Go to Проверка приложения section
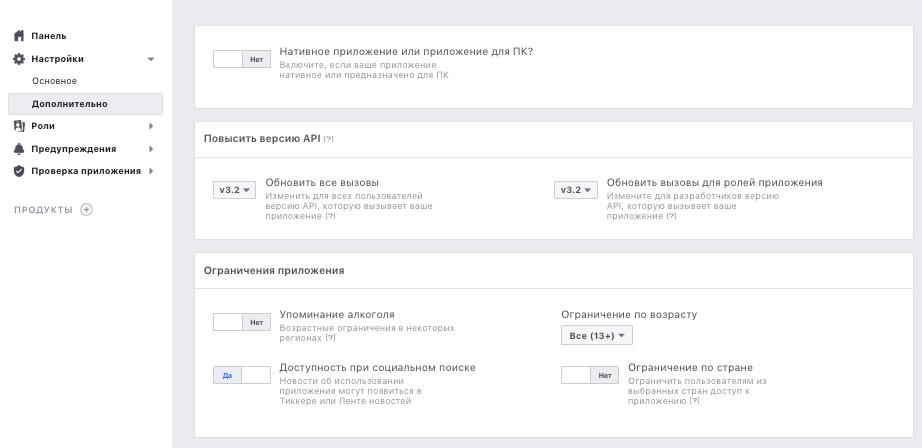The width and height of the screenshot is (922, 448). 86,171
